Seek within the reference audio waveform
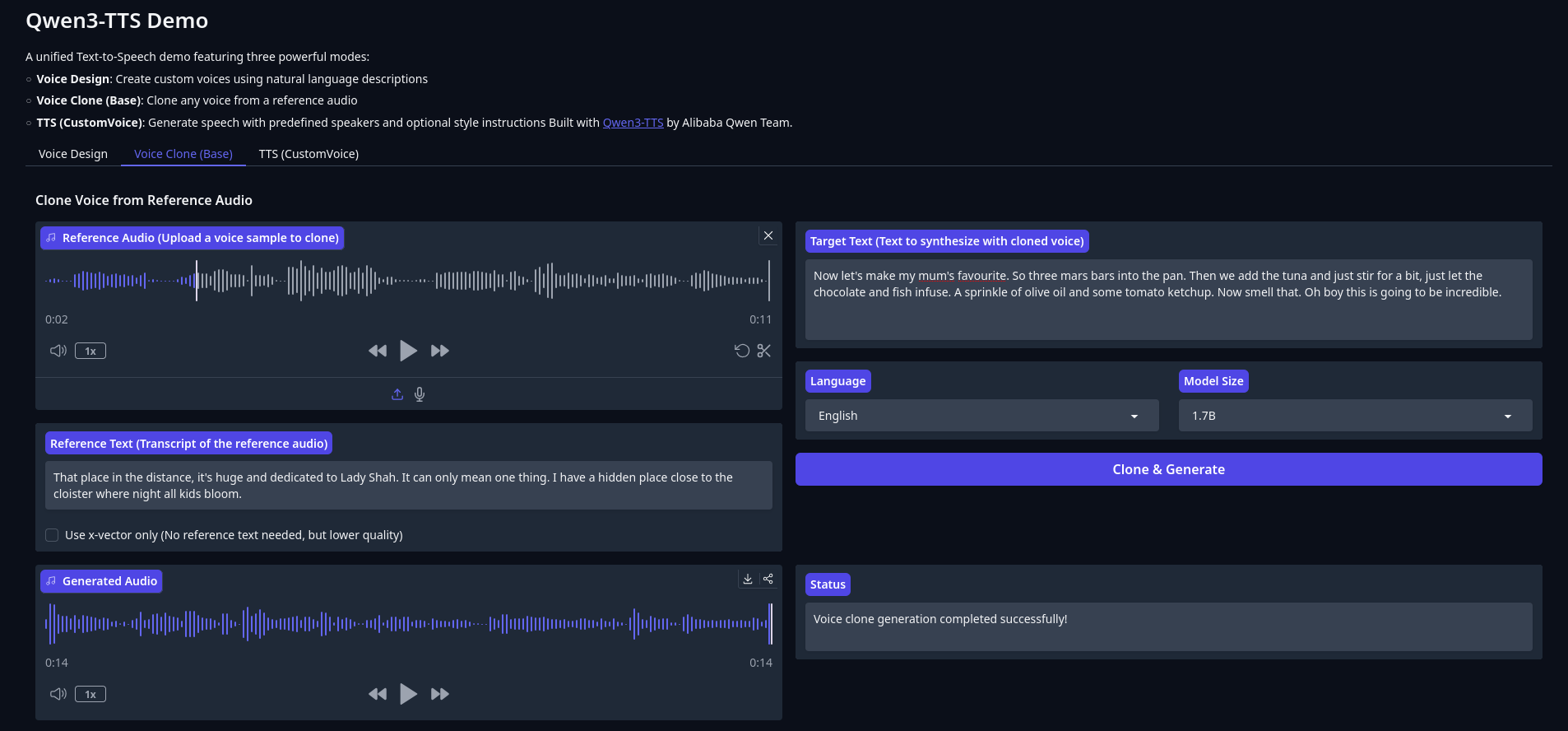The height and width of the screenshot is (731, 1568). [x=408, y=281]
